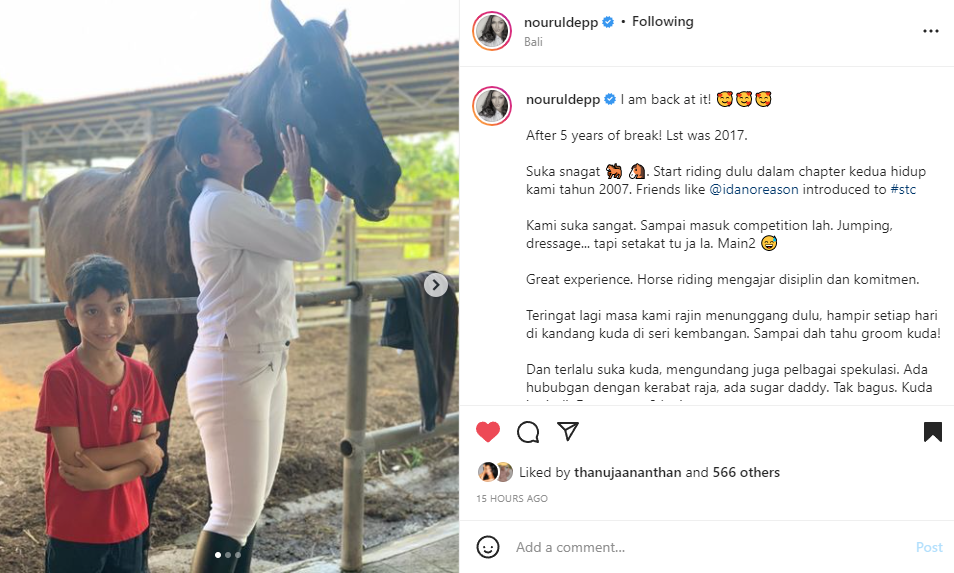954x573 pixels.
Task: Open the emoji picker smiley icon
Action: point(487,547)
